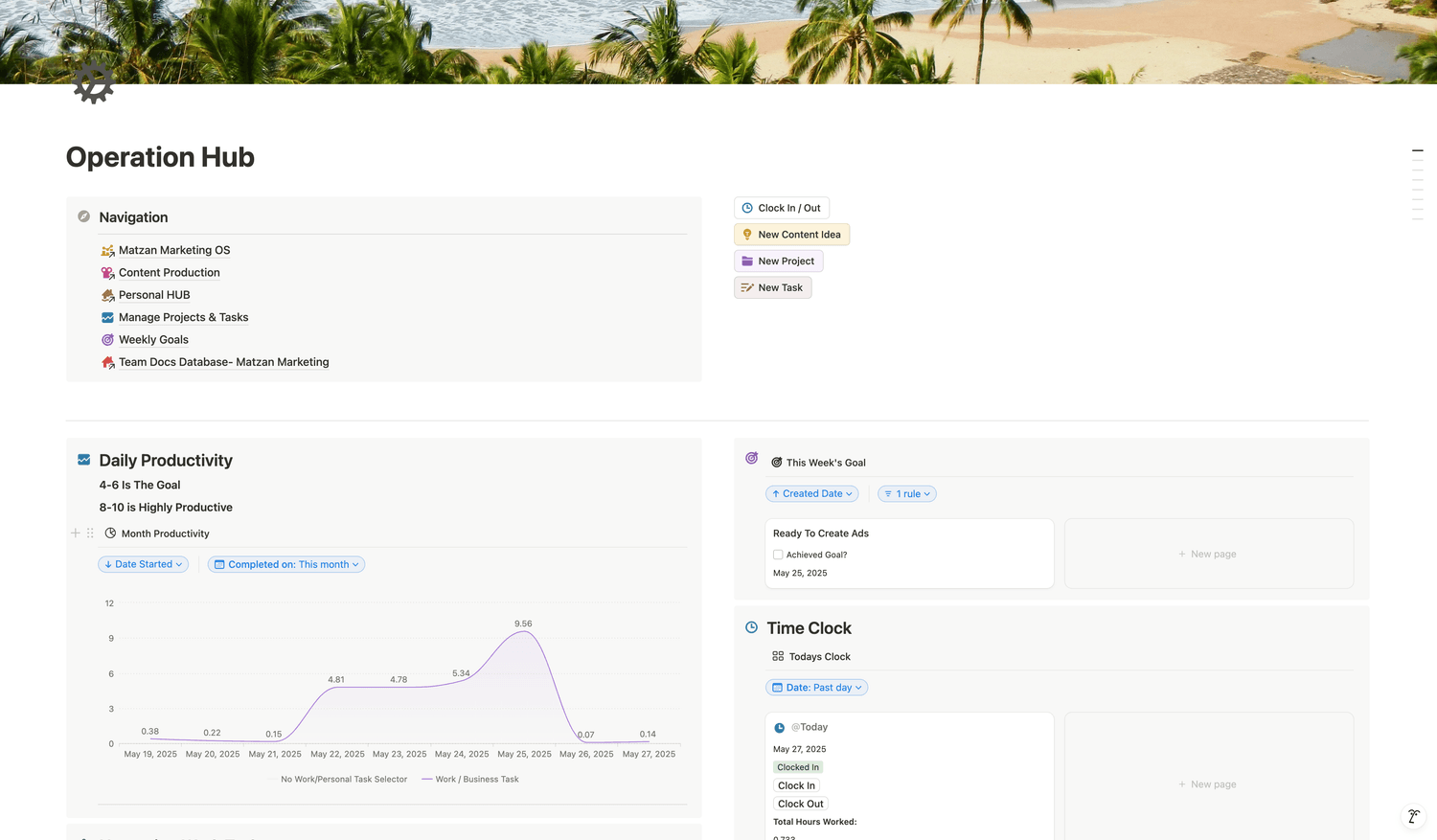The width and height of the screenshot is (1437, 840).
Task: Open the Date Started sort dropdown
Action: (x=143, y=565)
